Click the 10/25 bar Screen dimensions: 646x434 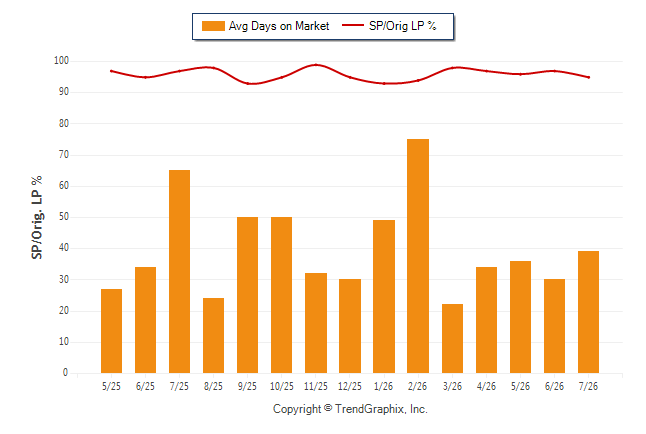click(281, 295)
